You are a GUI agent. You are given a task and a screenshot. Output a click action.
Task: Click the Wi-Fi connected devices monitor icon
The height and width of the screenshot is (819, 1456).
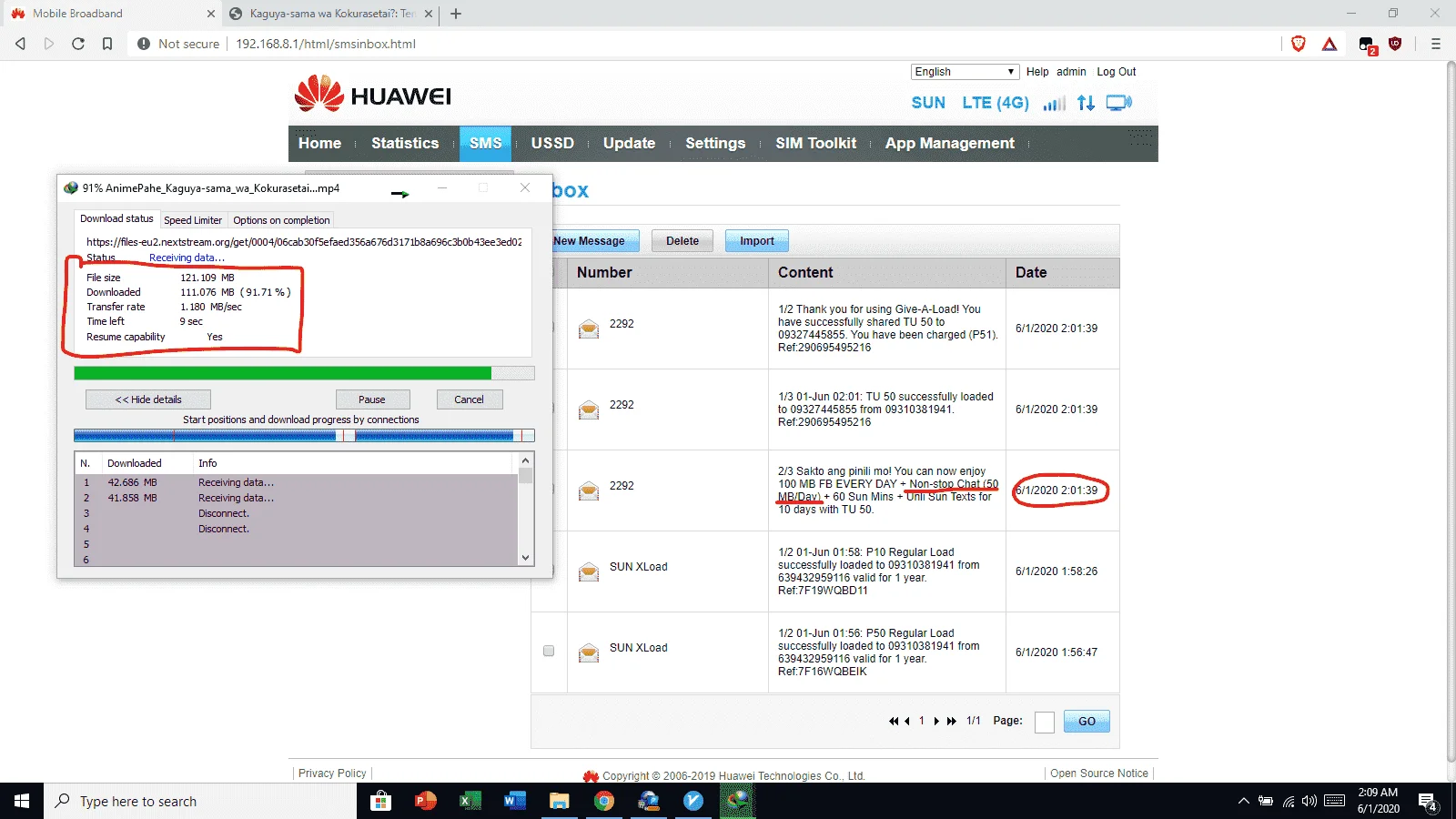[1119, 103]
